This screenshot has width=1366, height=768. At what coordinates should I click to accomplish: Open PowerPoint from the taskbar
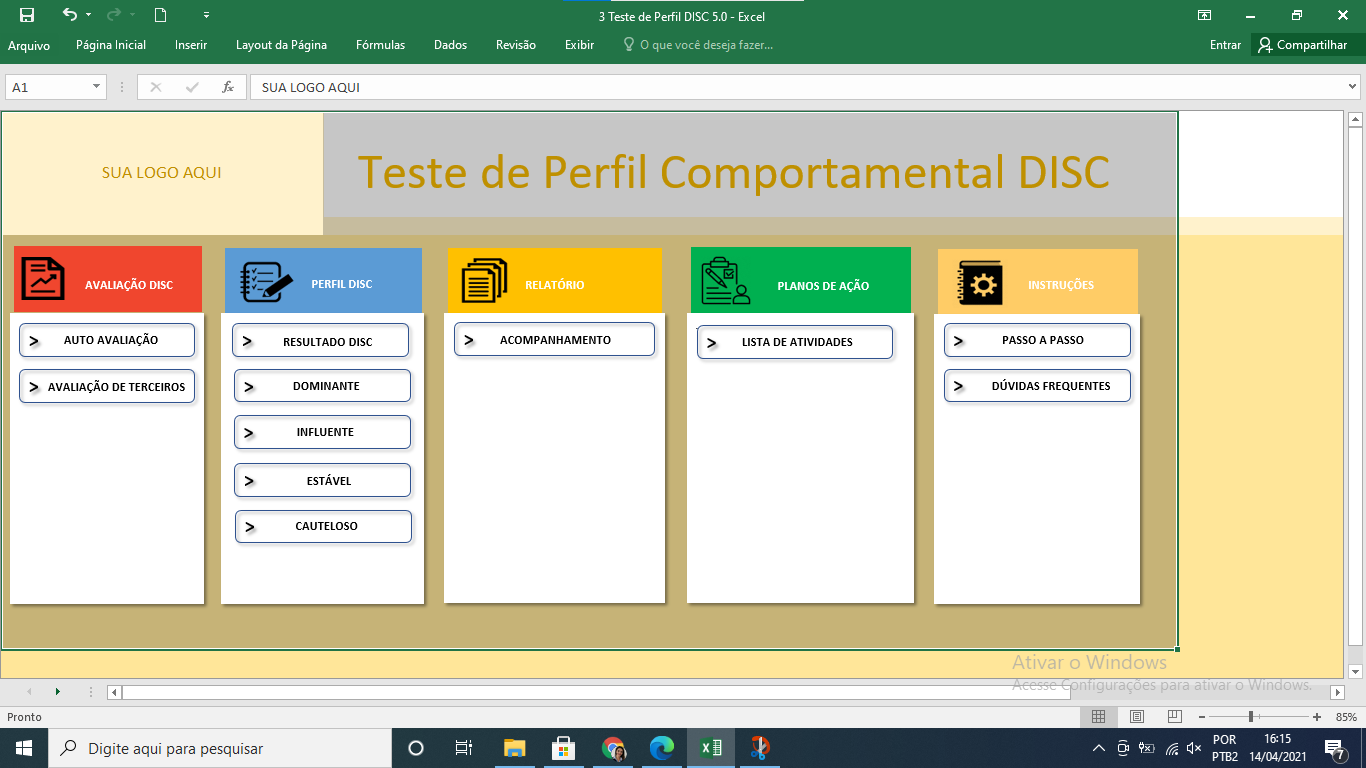pos(758,747)
